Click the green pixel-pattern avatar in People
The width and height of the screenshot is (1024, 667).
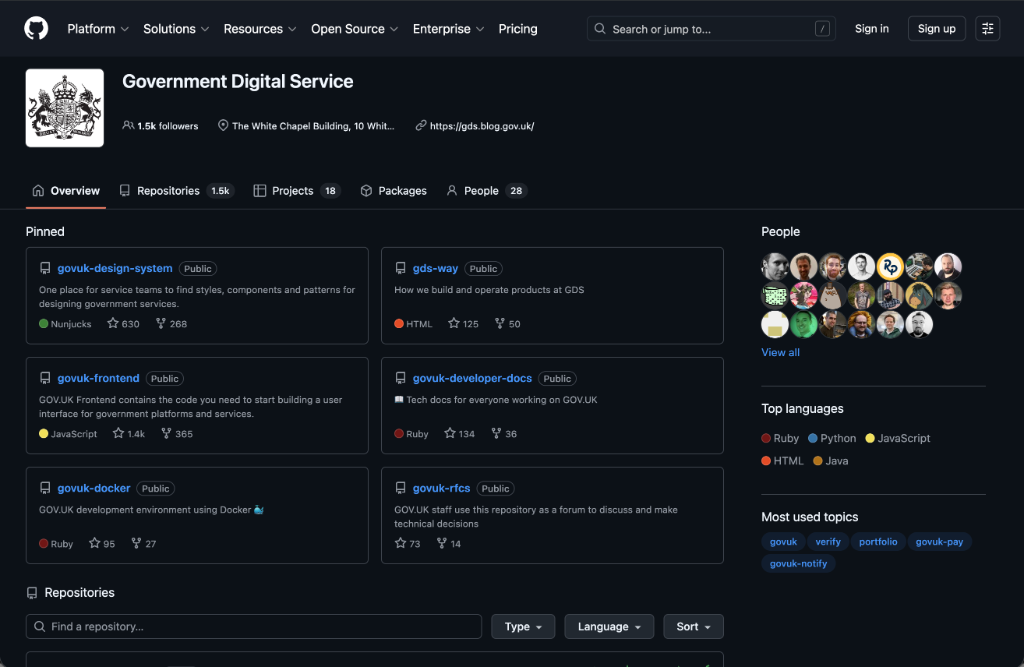tap(775, 295)
